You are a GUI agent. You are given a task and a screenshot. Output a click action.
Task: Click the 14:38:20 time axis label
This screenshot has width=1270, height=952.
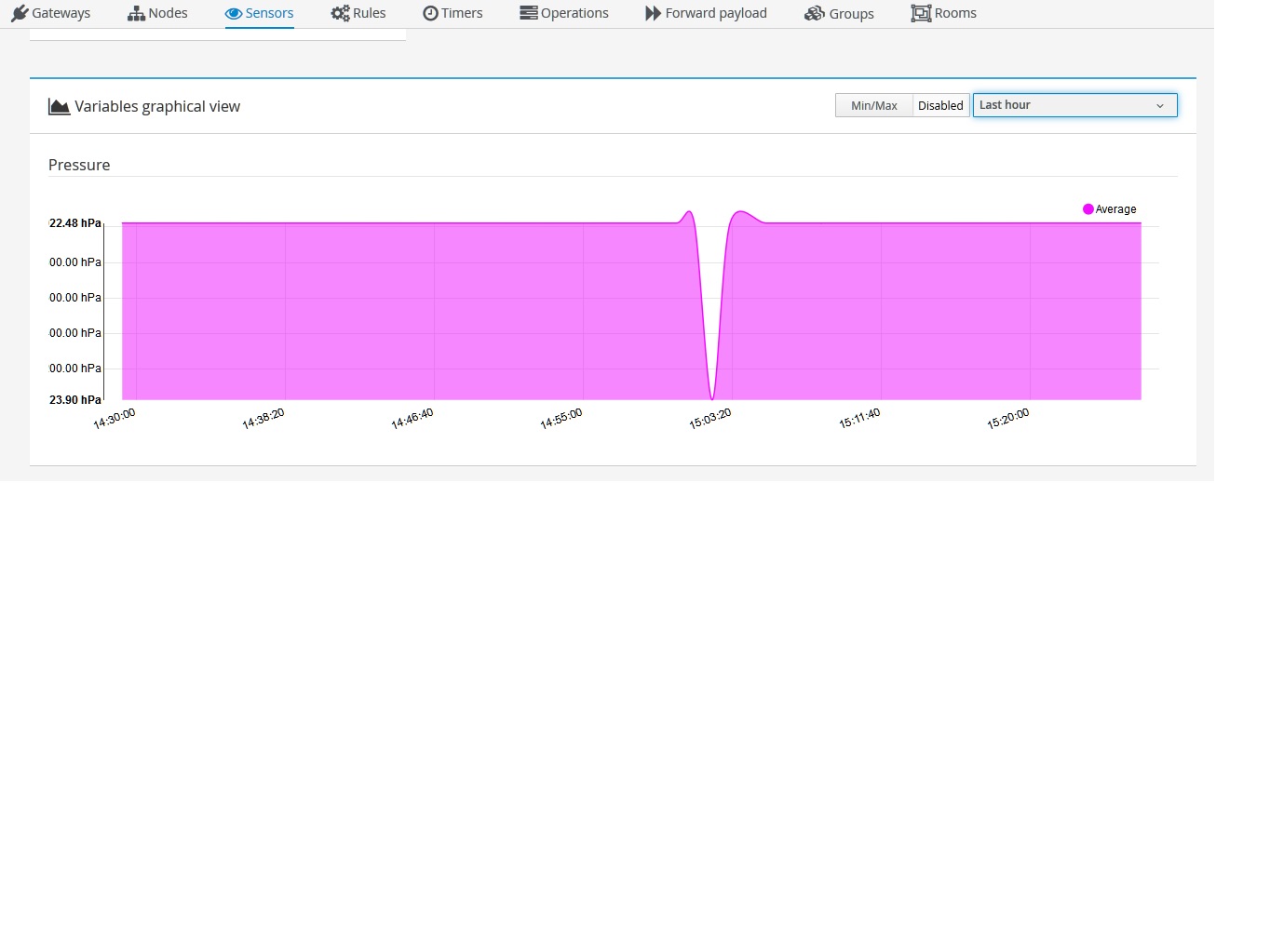coord(263,419)
